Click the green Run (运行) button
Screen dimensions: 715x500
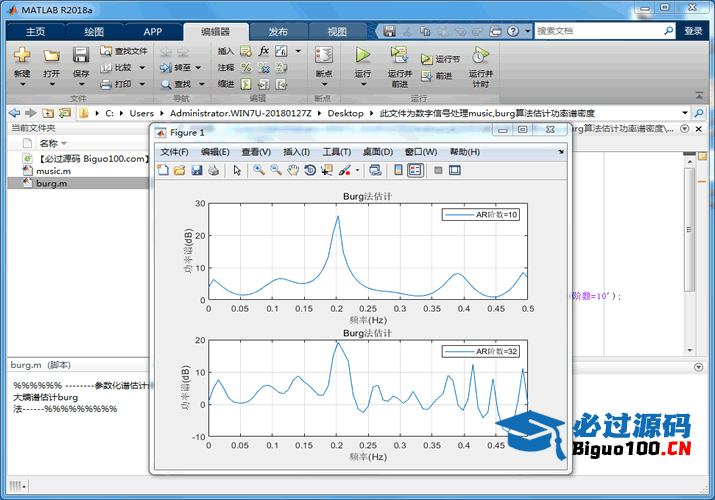(x=363, y=56)
